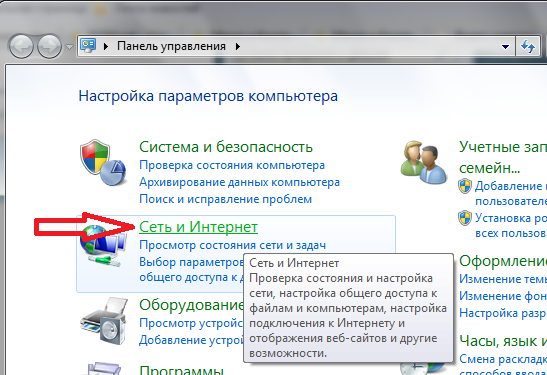Click the Forward navigation arrow button
Image resolution: width=547 pixels, height=375 pixels.
click(x=49, y=46)
